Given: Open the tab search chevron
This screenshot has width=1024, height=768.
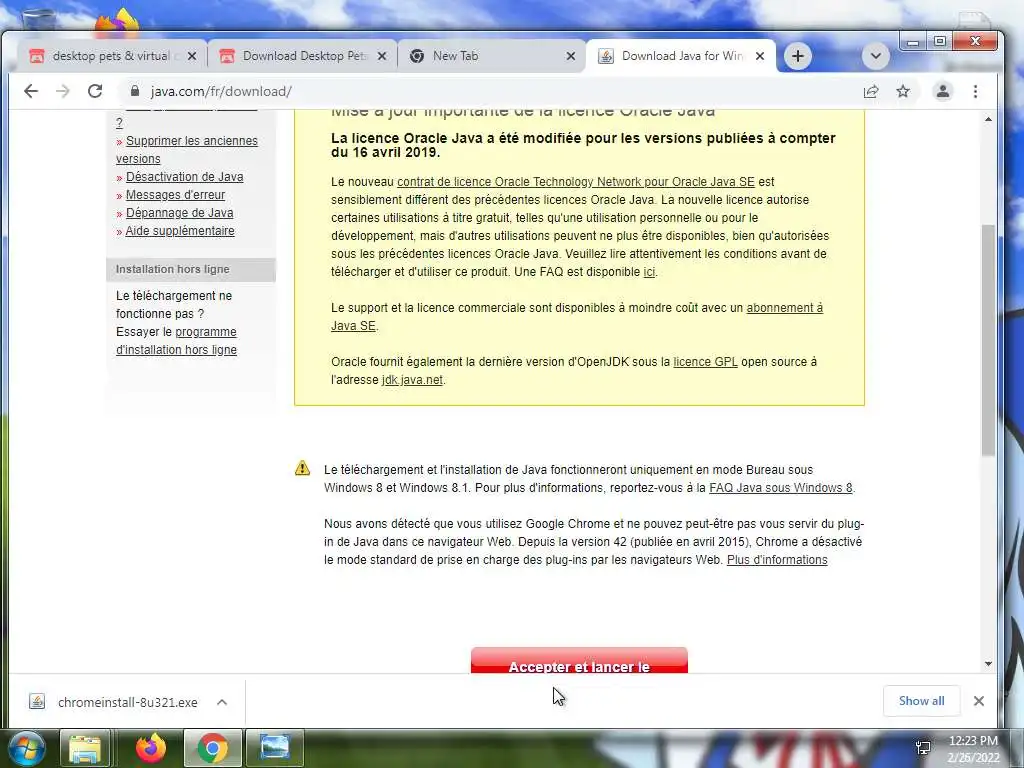Looking at the screenshot, I should point(876,56).
